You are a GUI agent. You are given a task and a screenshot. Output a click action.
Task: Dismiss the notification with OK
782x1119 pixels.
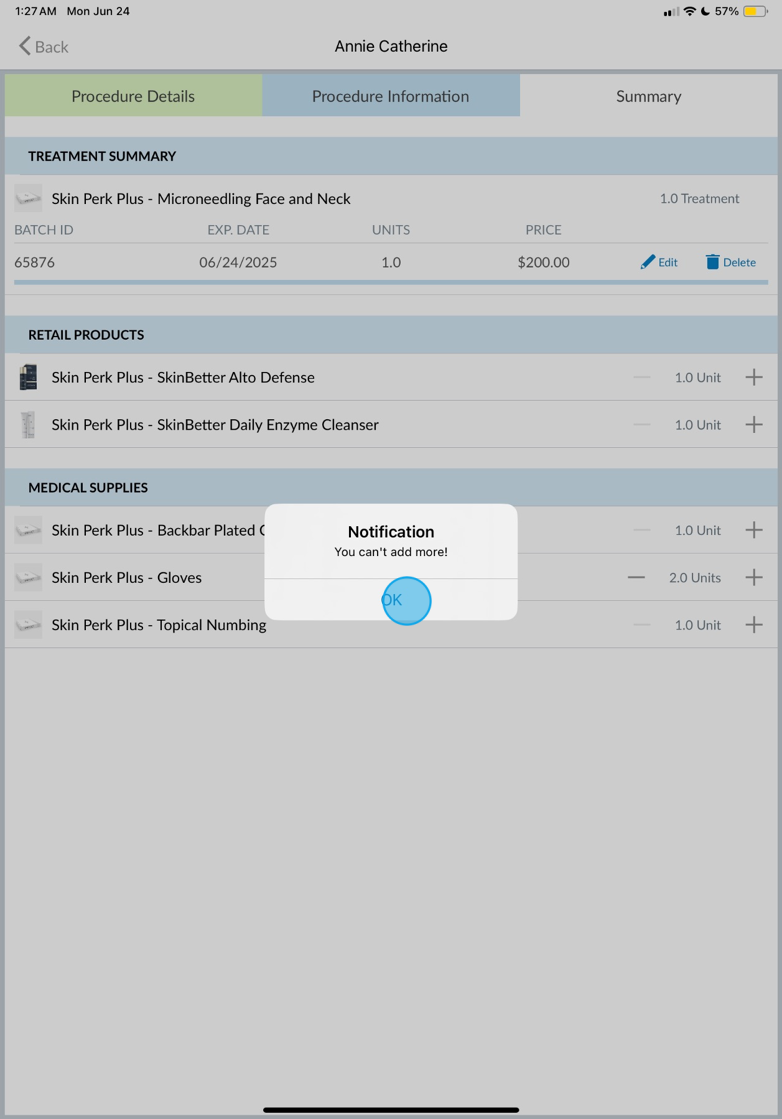(x=391, y=599)
